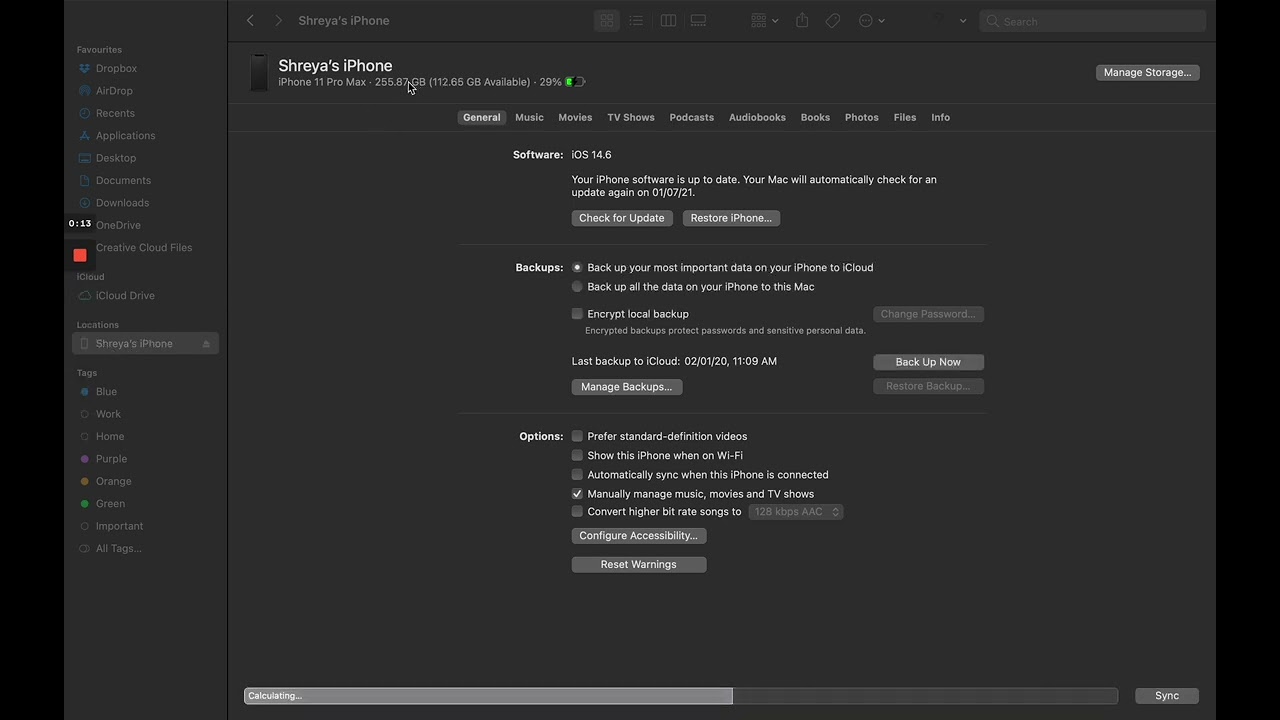
Task: Select Shreya's iPhone in Locations
Action: (145, 344)
